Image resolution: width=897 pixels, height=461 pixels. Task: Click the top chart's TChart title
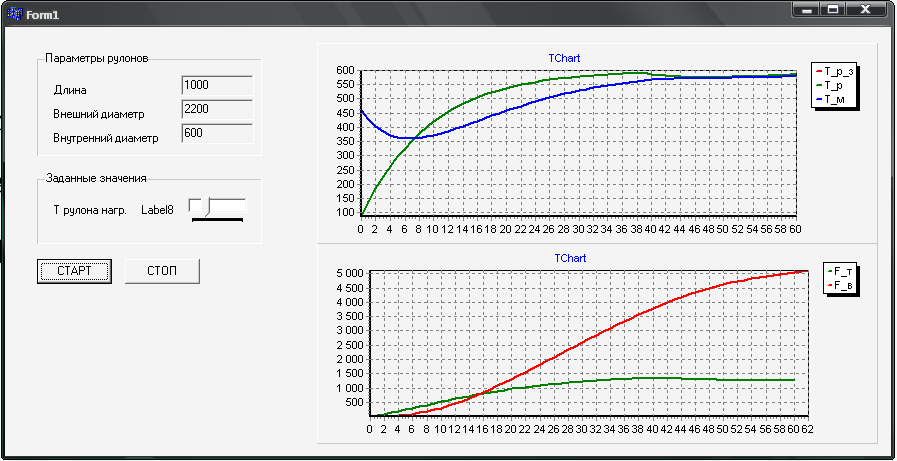pos(564,58)
